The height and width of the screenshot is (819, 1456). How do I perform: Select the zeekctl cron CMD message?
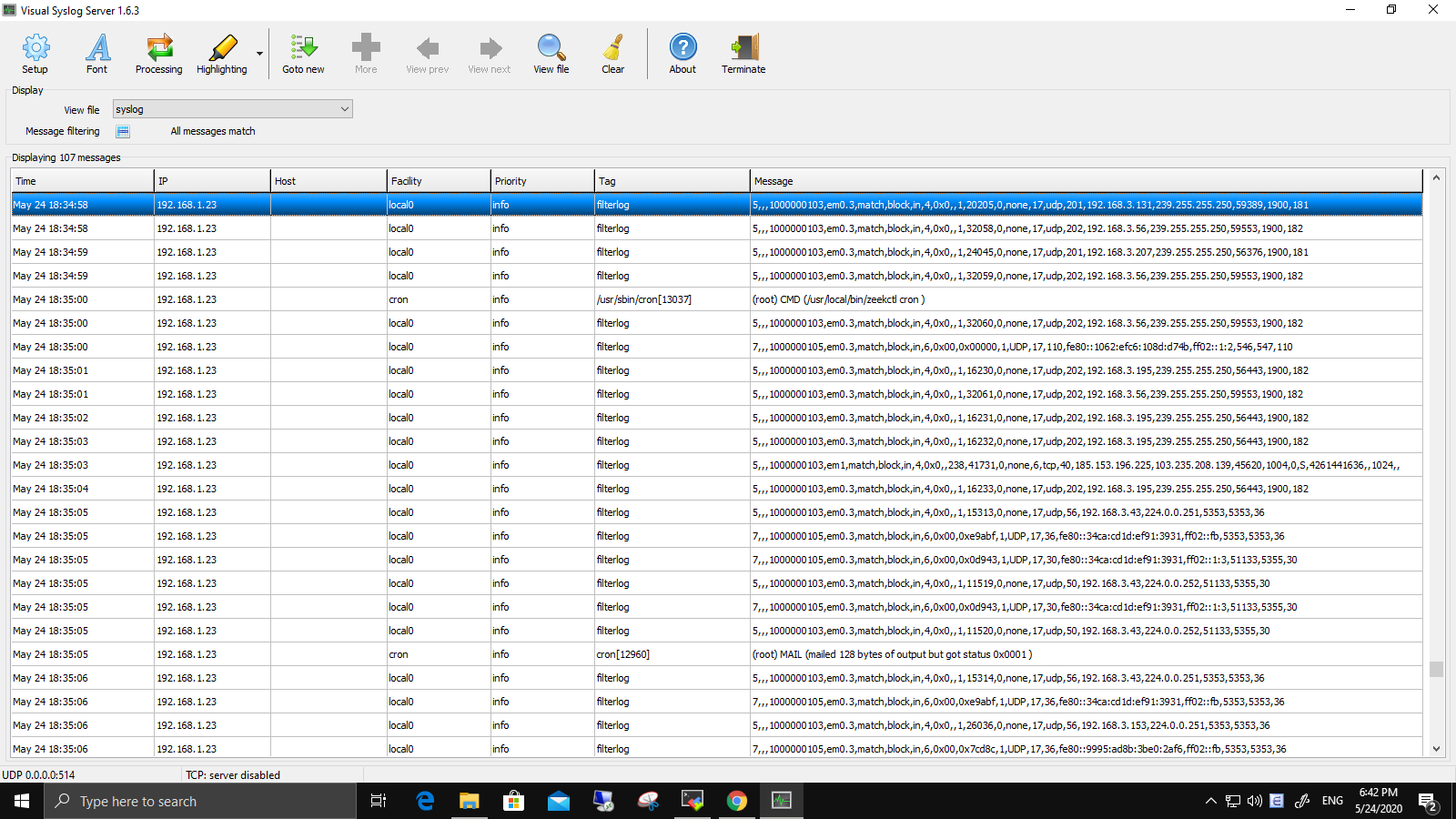838,299
